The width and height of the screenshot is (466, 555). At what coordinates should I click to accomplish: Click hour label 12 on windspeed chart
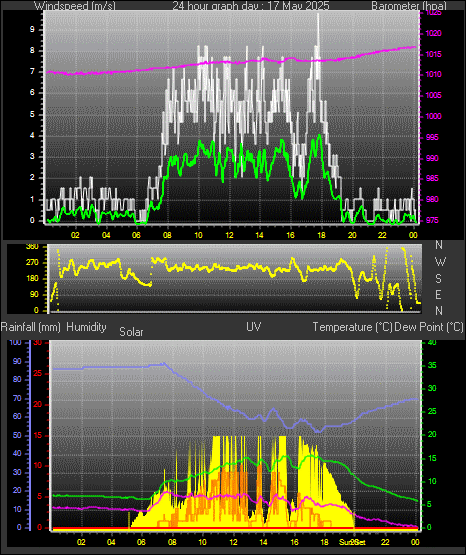pos(229,235)
